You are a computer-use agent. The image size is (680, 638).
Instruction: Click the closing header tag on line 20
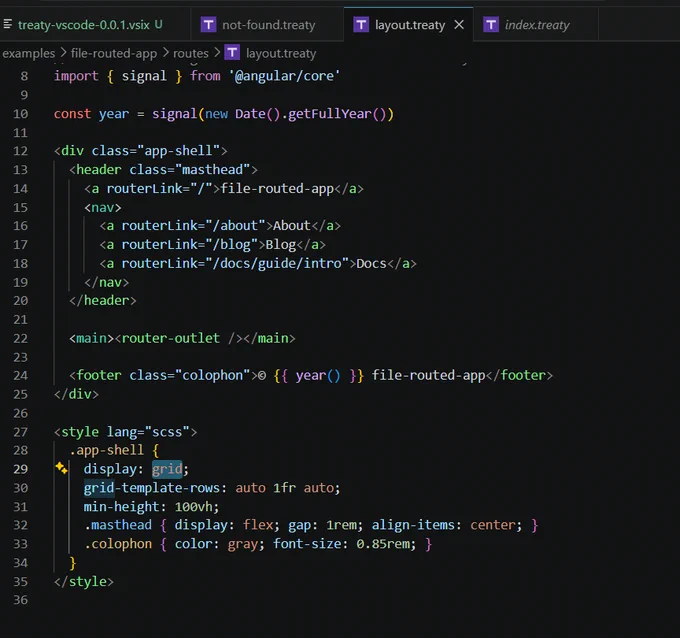(x=103, y=300)
